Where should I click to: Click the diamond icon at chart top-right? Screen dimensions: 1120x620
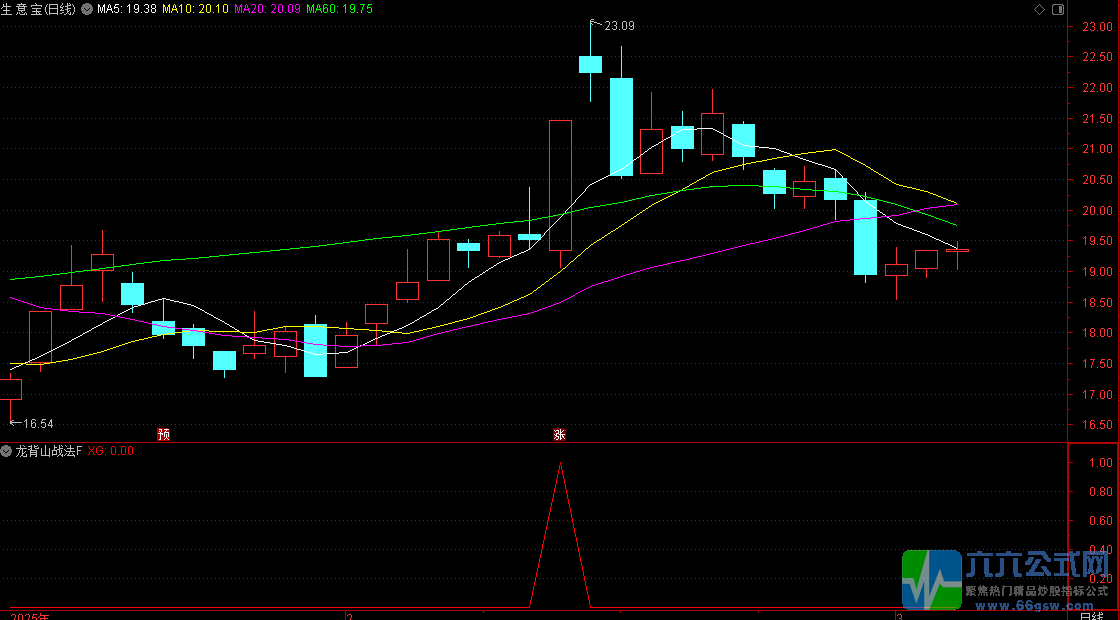pyautogui.click(x=1038, y=9)
